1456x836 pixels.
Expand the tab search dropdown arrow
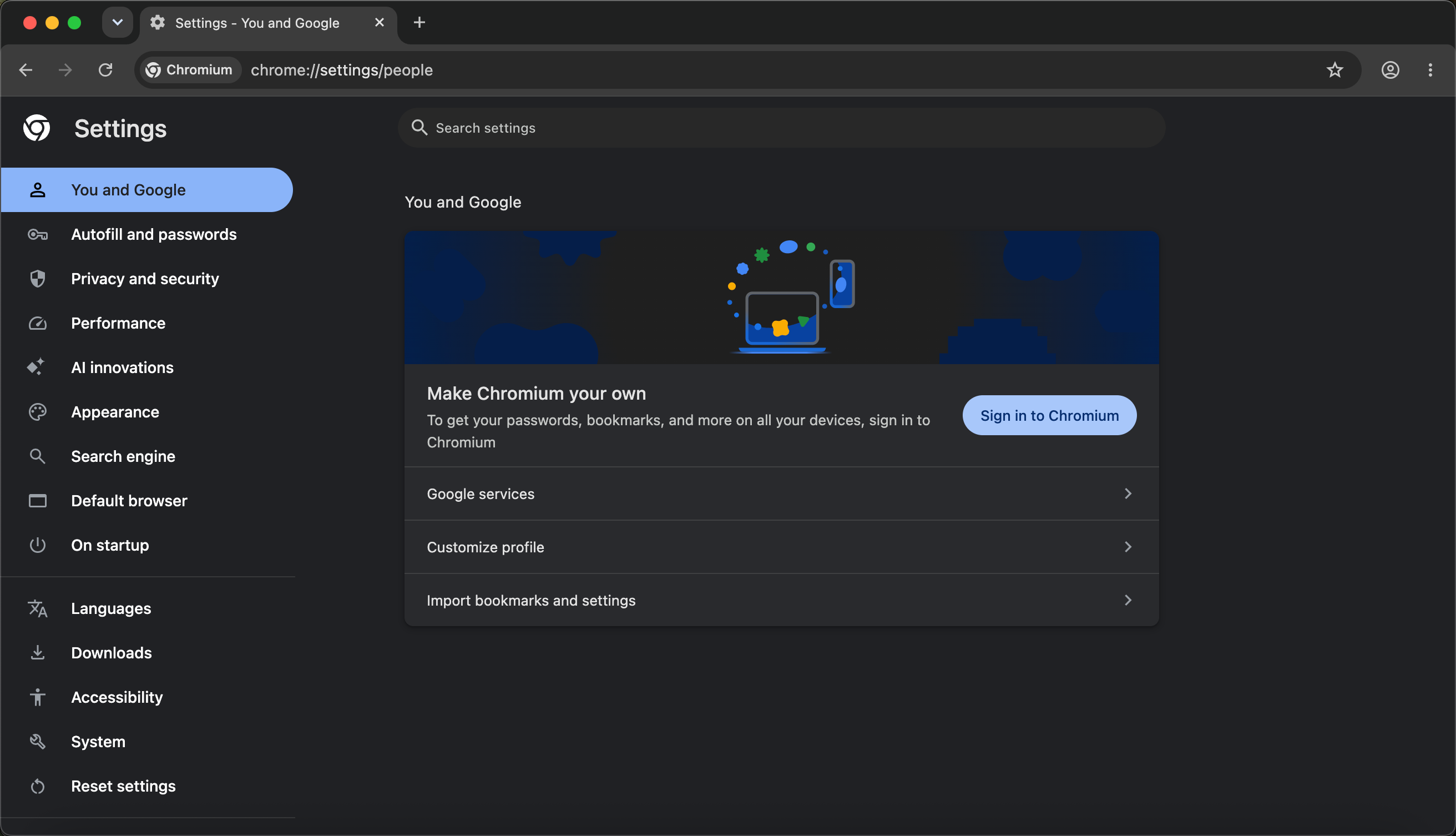pyautogui.click(x=118, y=22)
